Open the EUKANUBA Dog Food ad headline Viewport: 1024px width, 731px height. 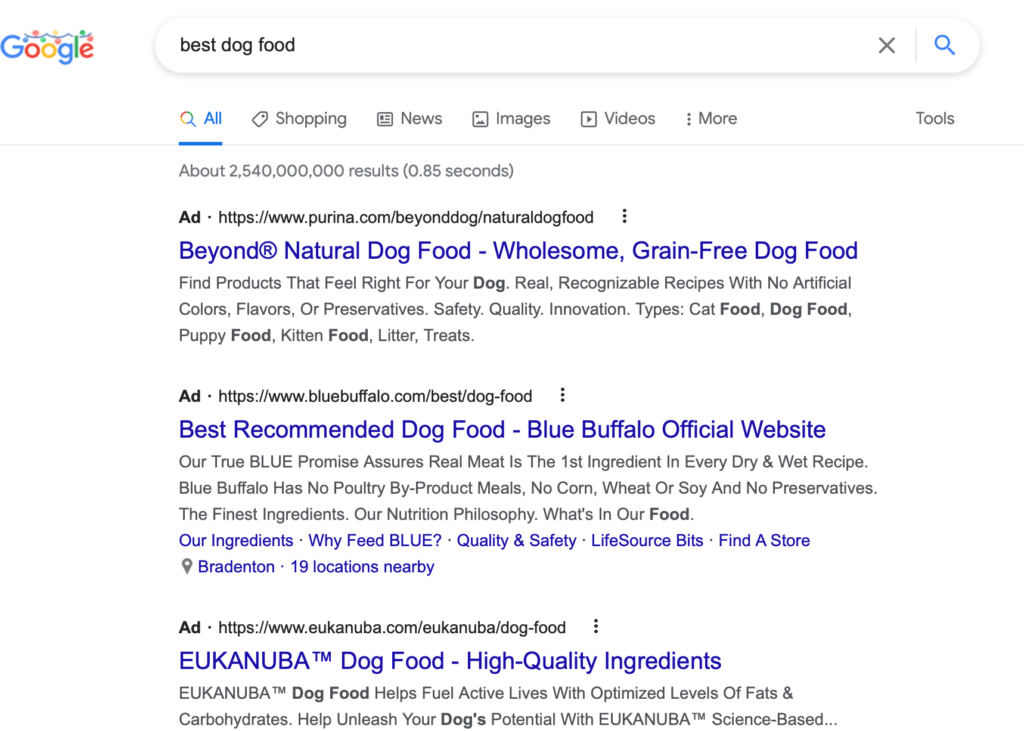point(450,661)
